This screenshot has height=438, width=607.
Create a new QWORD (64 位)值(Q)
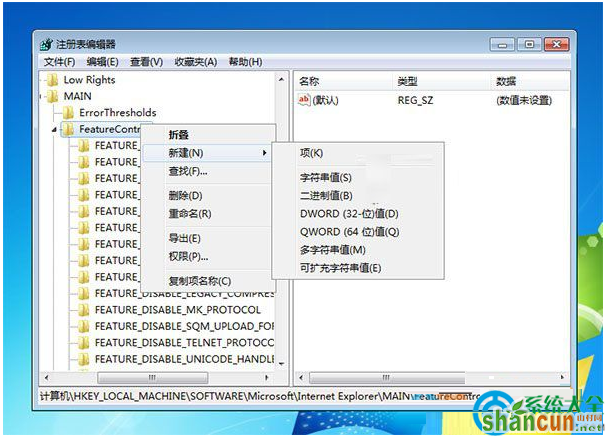tap(358, 232)
